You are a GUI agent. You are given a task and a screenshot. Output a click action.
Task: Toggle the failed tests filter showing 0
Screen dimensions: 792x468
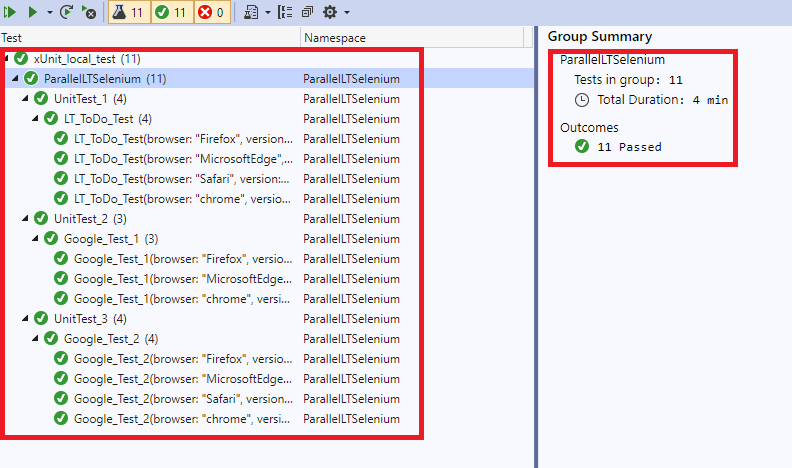pyautogui.click(x=212, y=12)
